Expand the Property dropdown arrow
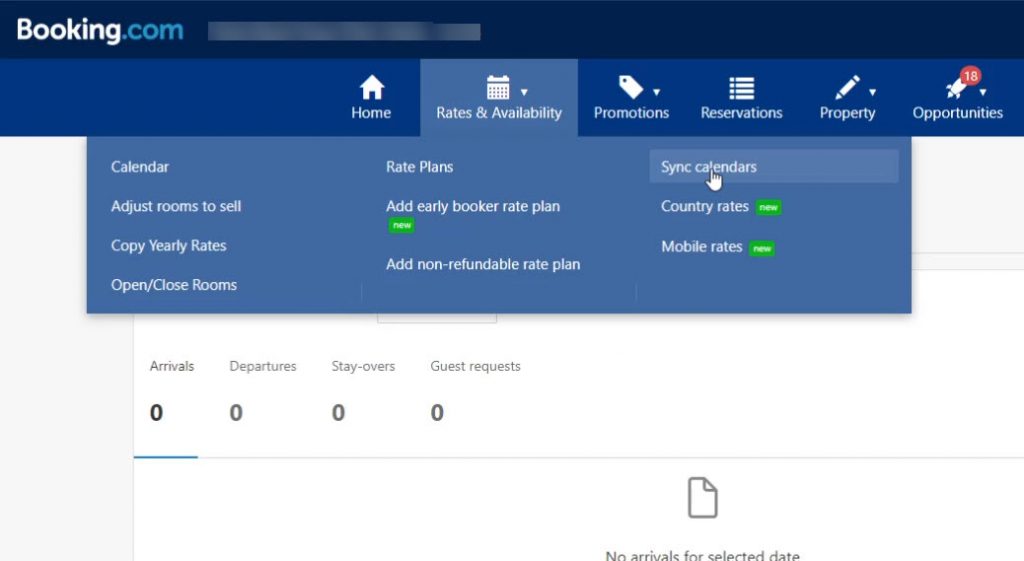 coord(872,92)
